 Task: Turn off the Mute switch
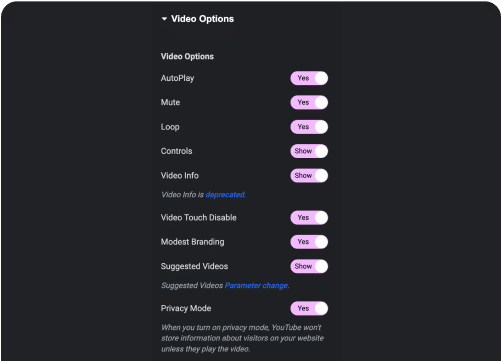click(x=309, y=103)
